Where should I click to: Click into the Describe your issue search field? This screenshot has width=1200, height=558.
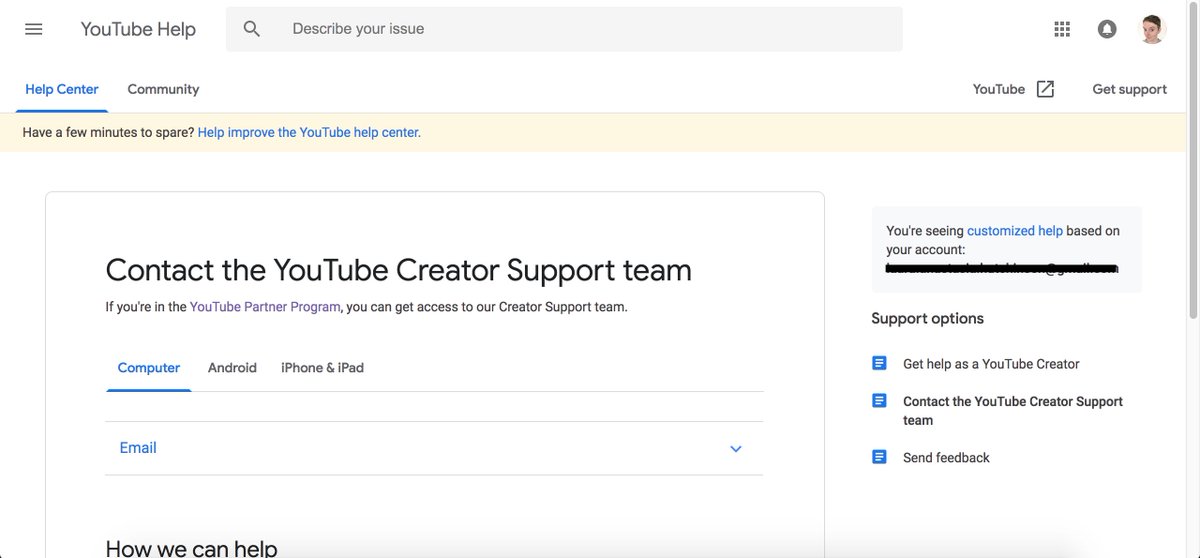coord(564,29)
